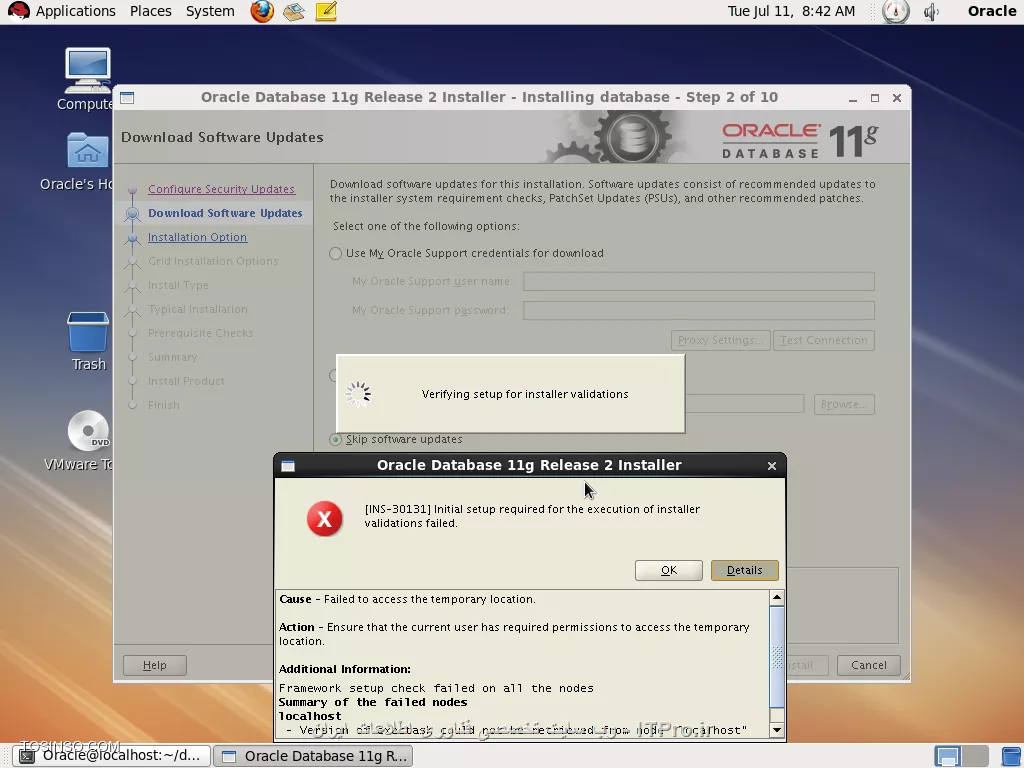1024x768 pixels.
Task: Click the Install Type step
Action: (178, 285)
